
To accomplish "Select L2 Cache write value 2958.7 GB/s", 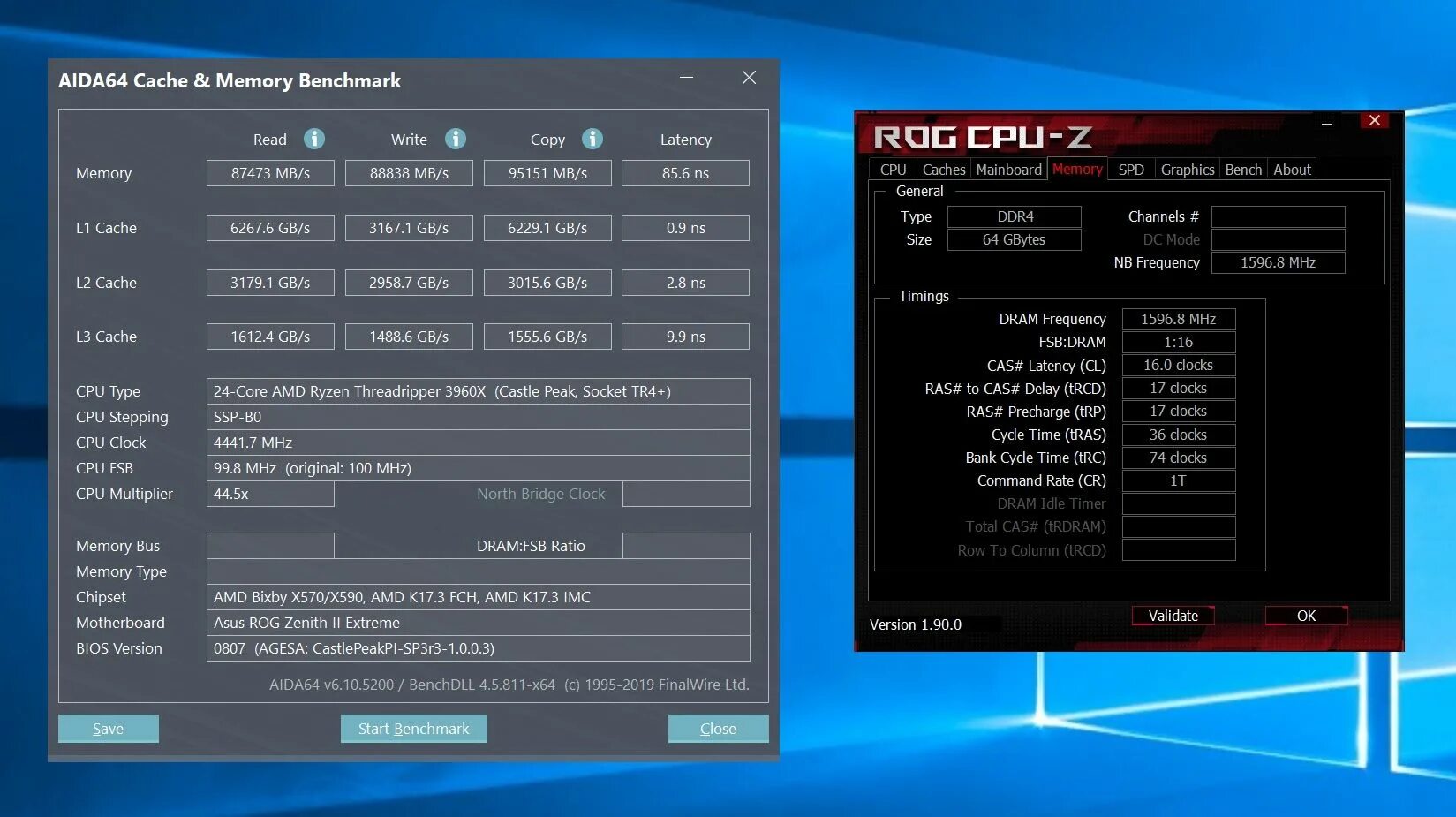I will pyautogui.click(x=409, y=283).
